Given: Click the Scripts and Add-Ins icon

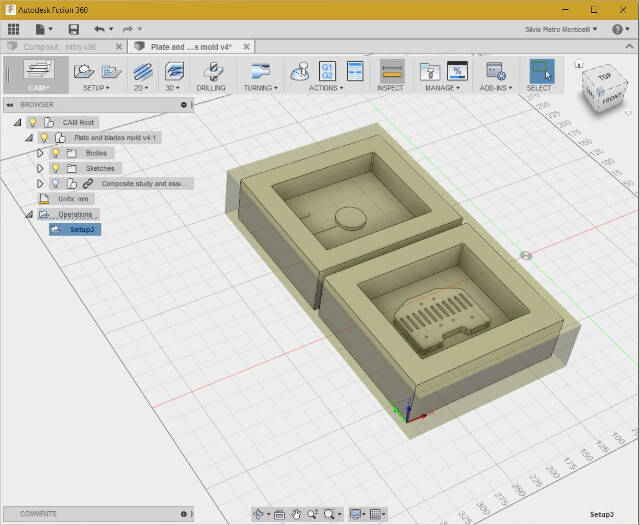Looking at the screenshot, I should pos(496,71).
